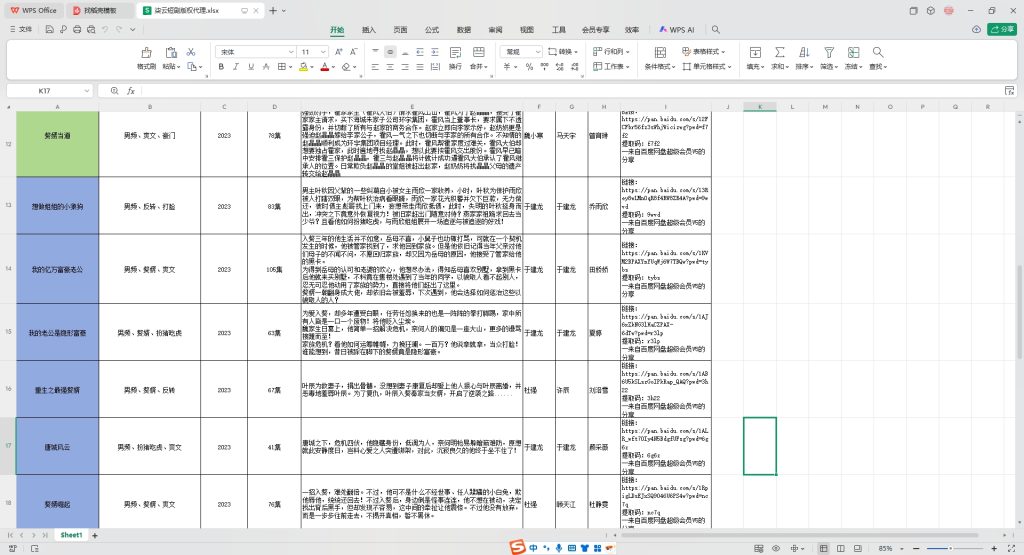Open the Worksheet (工作表) dropdown
The image size is (1024, 555).
pos(611,67)
